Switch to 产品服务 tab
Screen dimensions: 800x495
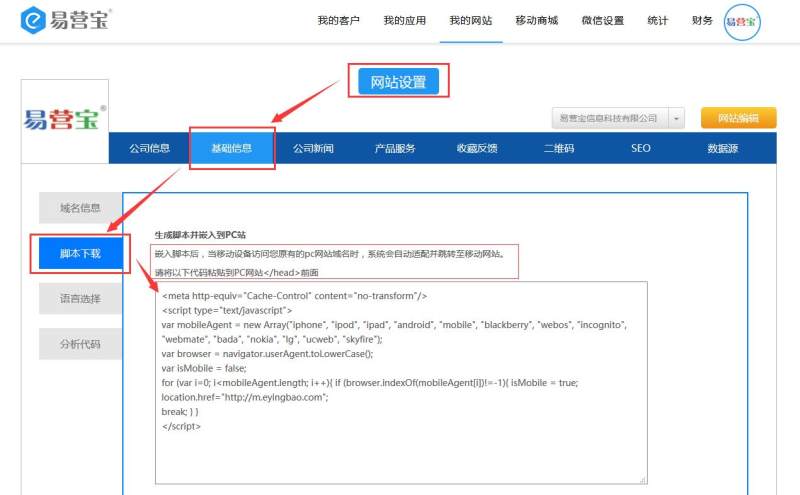[395, 148]
